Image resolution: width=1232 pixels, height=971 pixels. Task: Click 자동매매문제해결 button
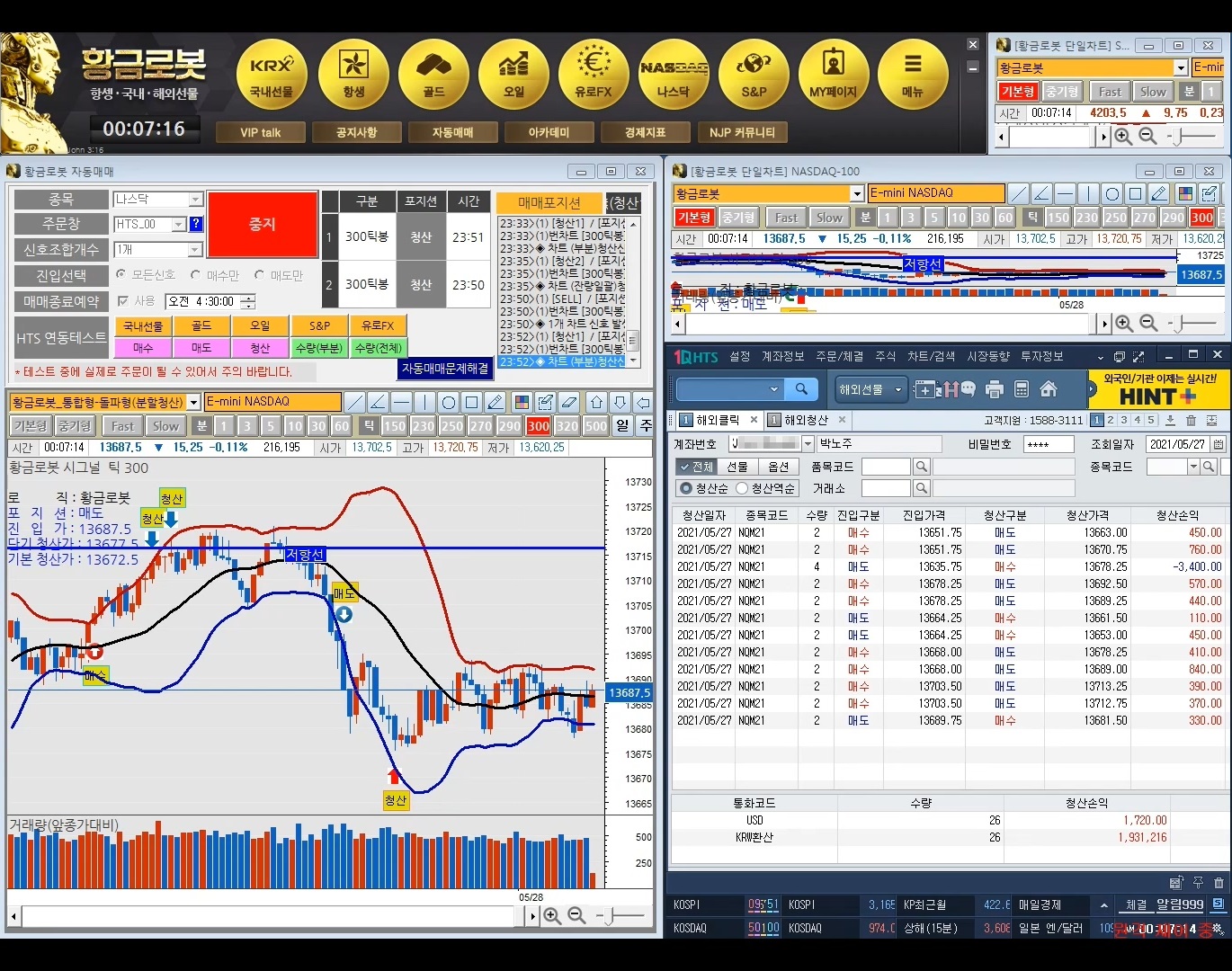pyautogui.click(x=445, y=369)
